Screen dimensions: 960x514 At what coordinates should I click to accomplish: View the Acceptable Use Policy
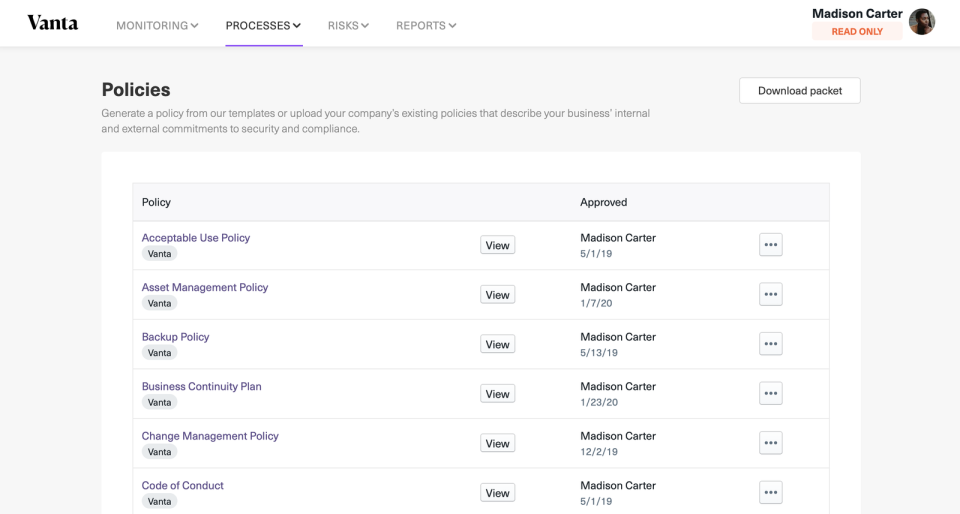coord(497,245)
